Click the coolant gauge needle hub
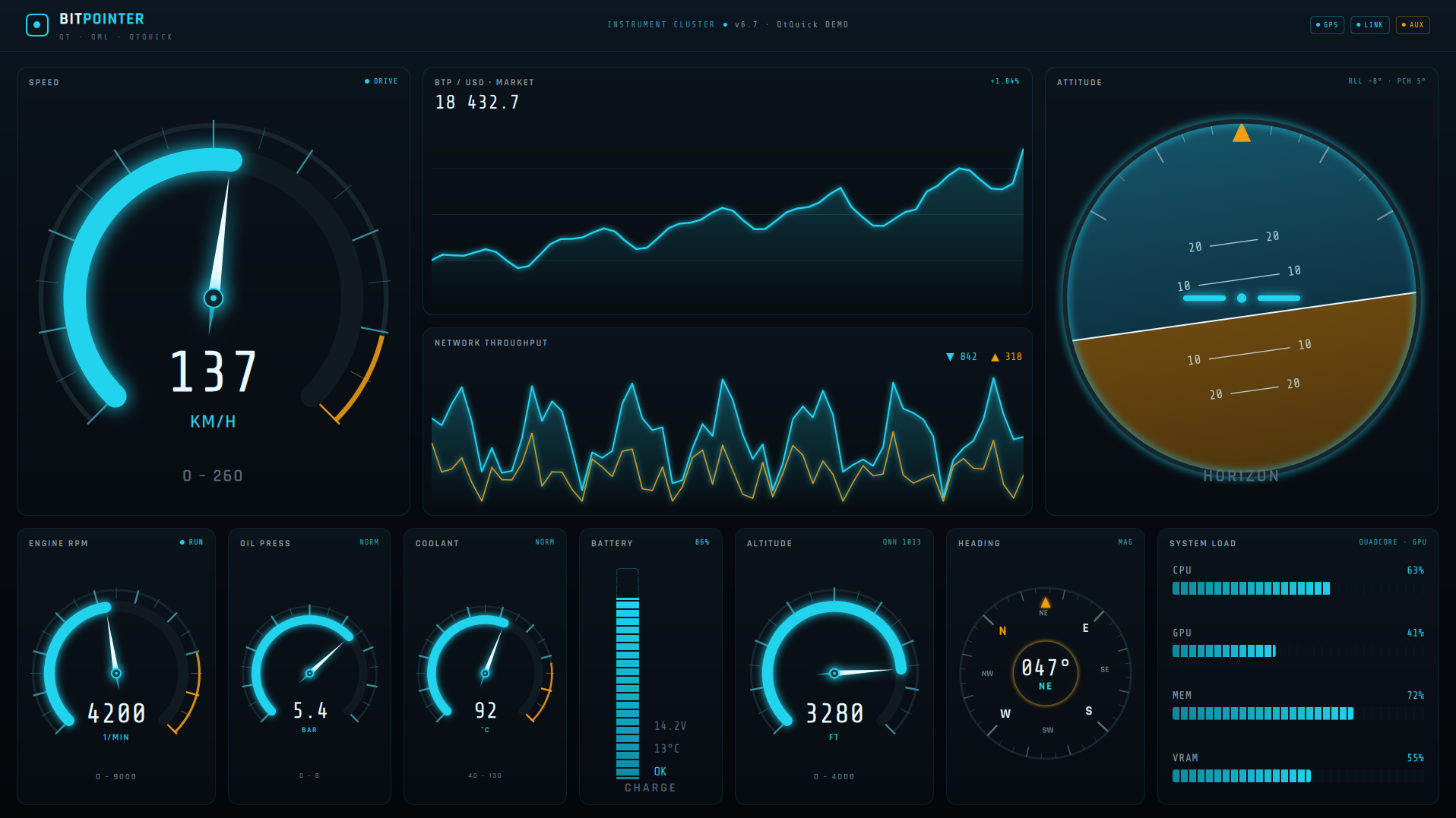This screenshot has width=1456, height=818. point(485,673)
